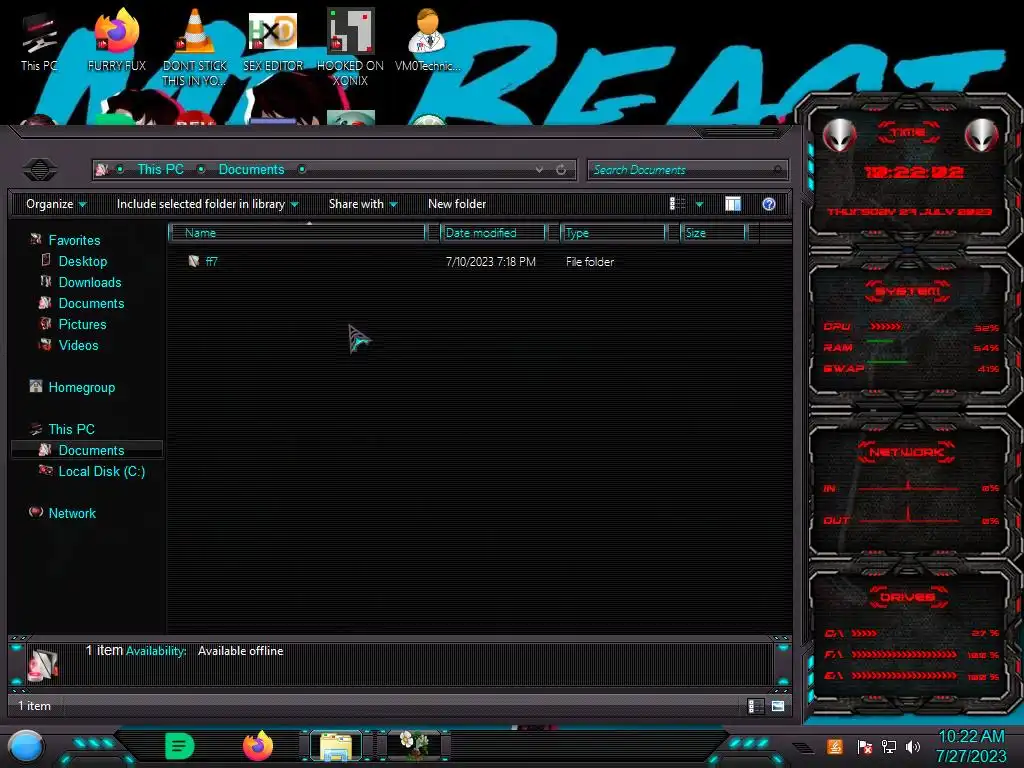Click the Homegroup tree icon

36,386
